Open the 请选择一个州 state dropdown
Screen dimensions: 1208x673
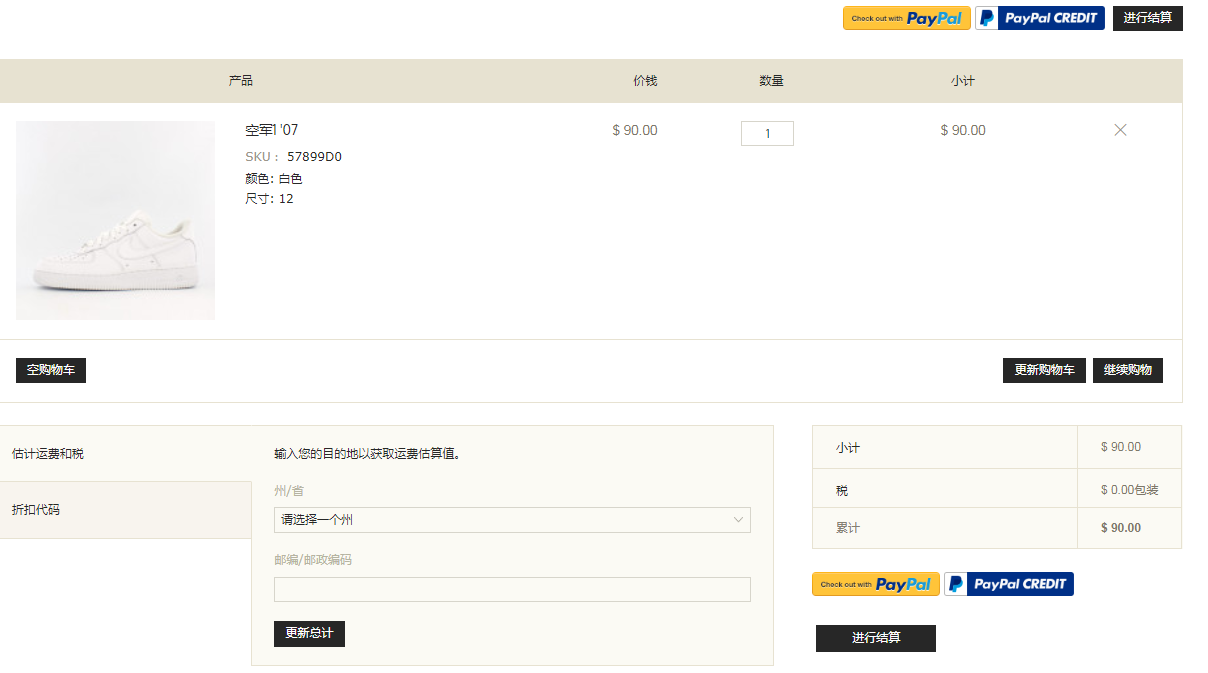click(512, 520)
